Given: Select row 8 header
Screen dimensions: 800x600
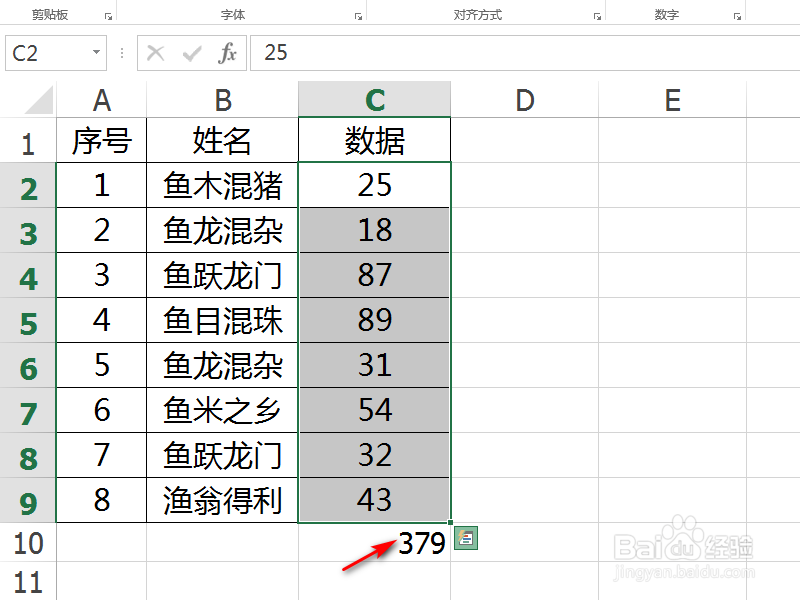Looking at the screenshot, I should coord(28,455).
